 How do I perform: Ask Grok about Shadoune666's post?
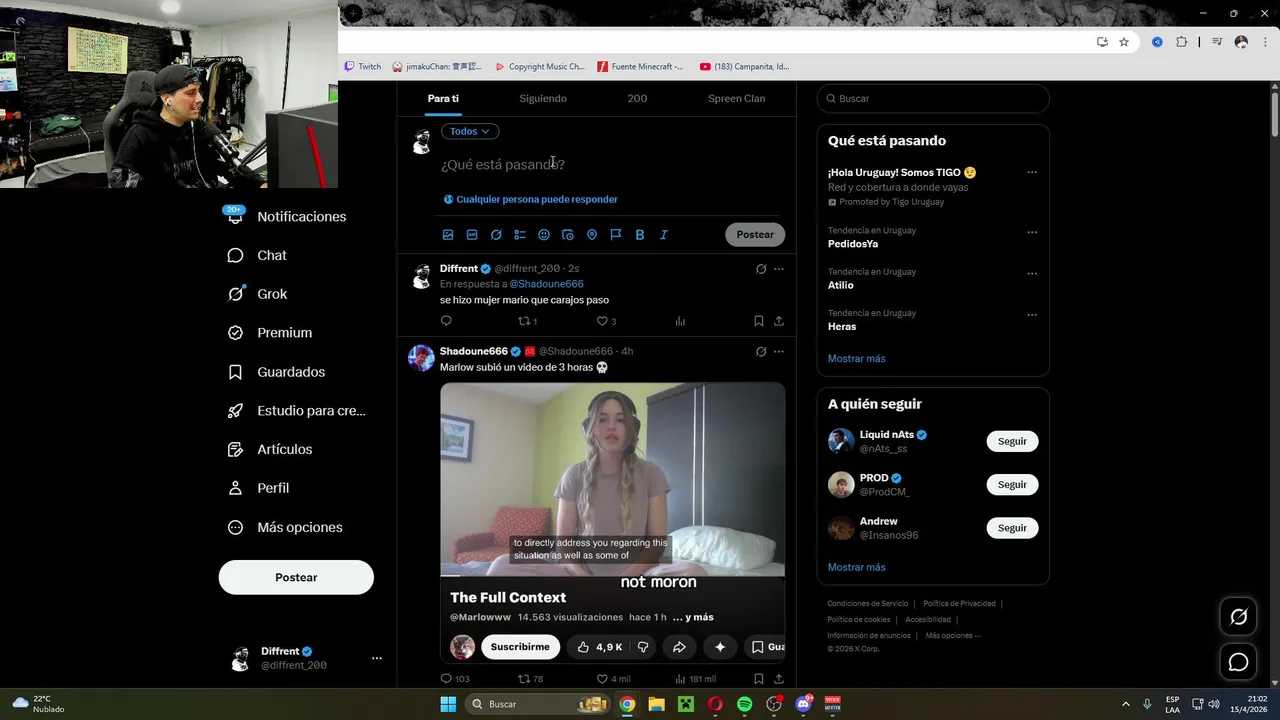click(x=761, y=352)
